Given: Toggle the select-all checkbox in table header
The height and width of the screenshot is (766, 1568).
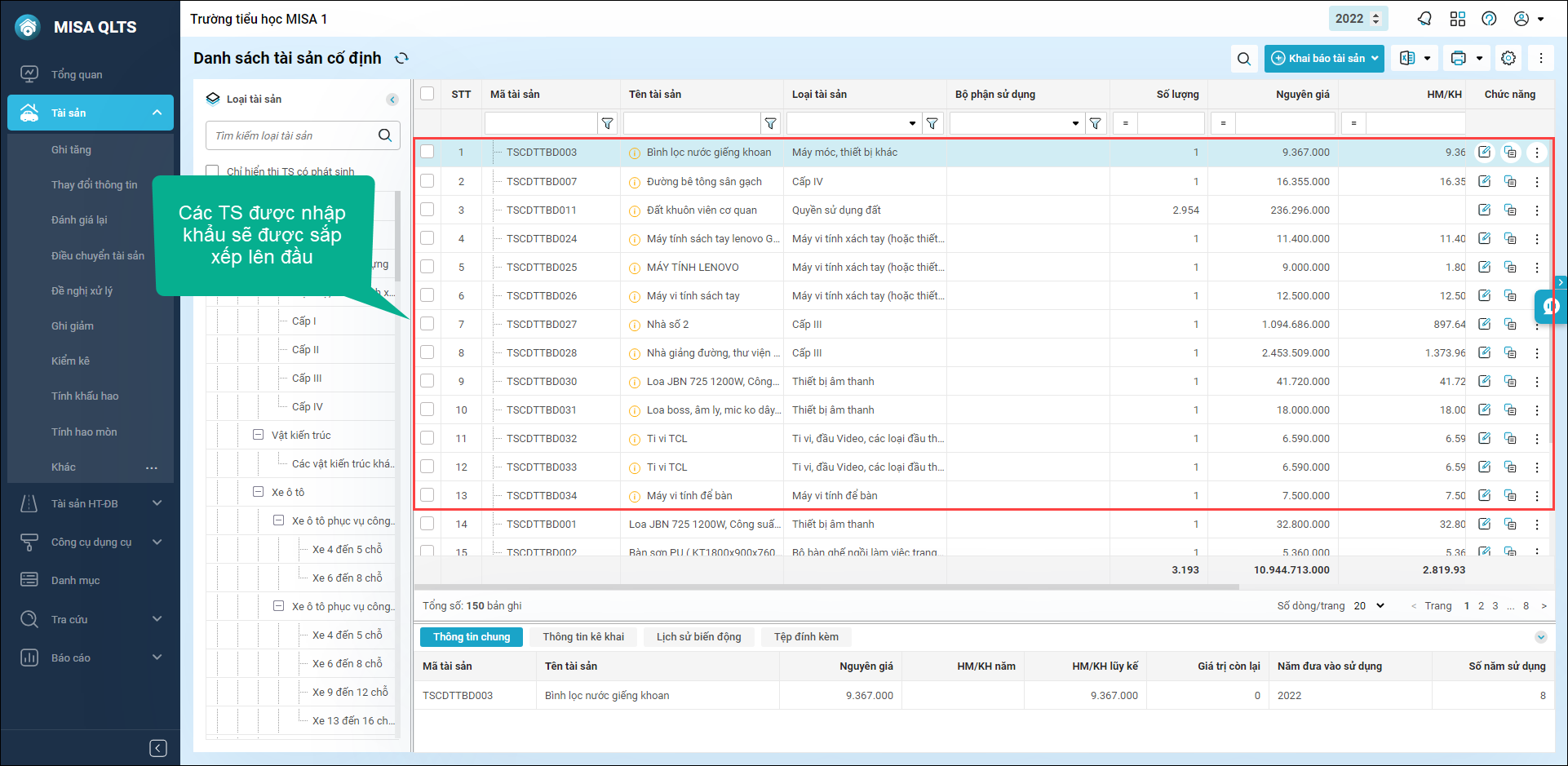Looking at the screenshot, I should click(427, 94).
